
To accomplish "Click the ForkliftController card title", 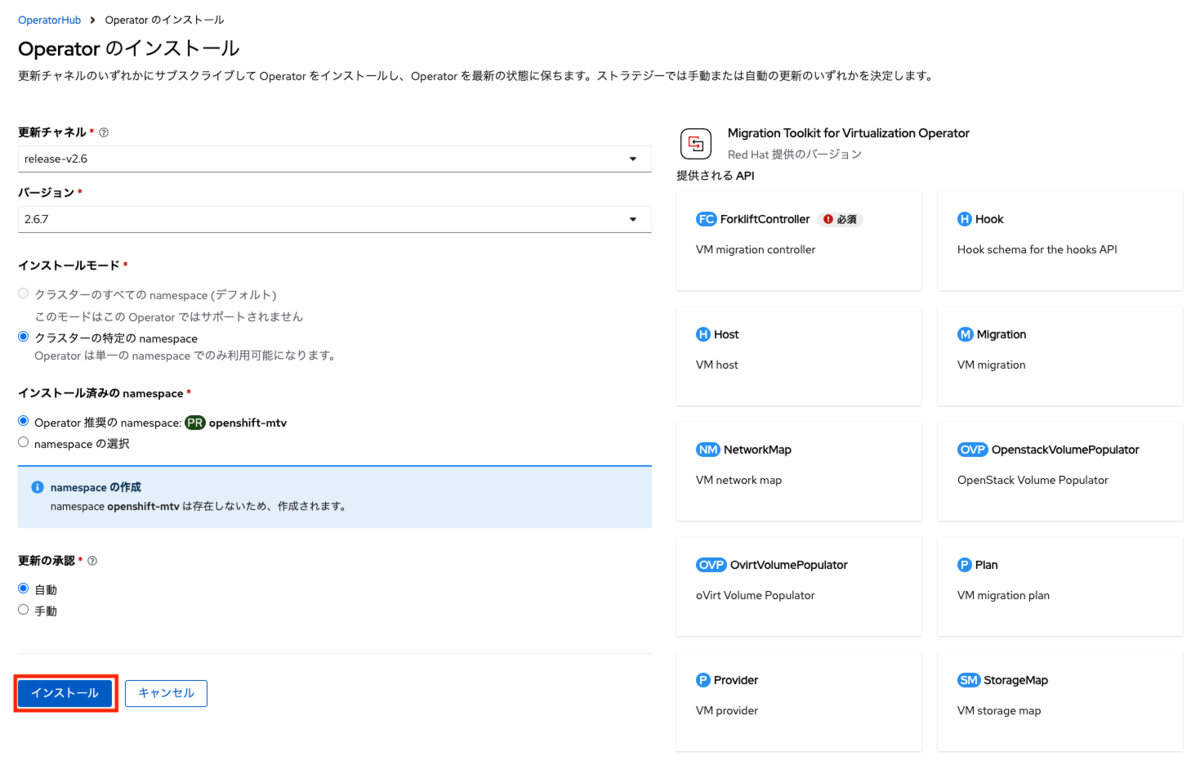I will click(765, 219).
